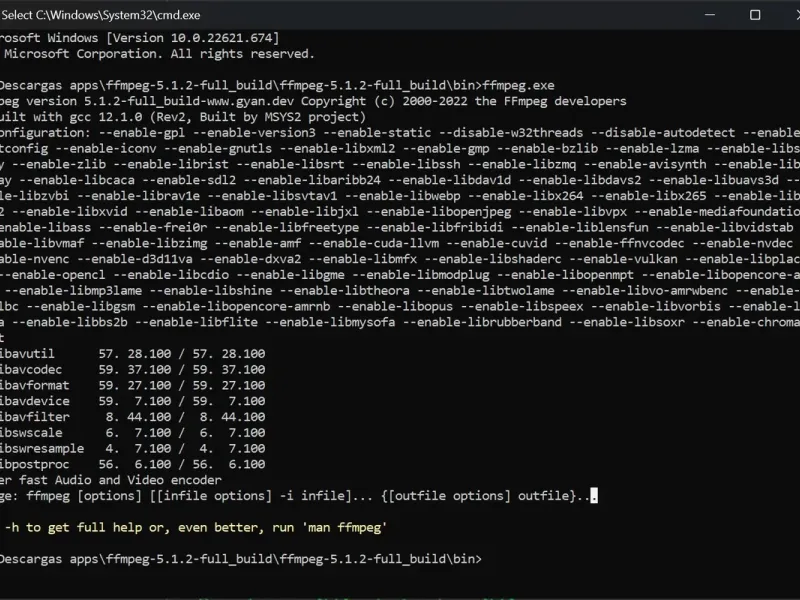Click the --disable-w32threads flag
This screenshot has height=600, width=800.
coord(510,133)
